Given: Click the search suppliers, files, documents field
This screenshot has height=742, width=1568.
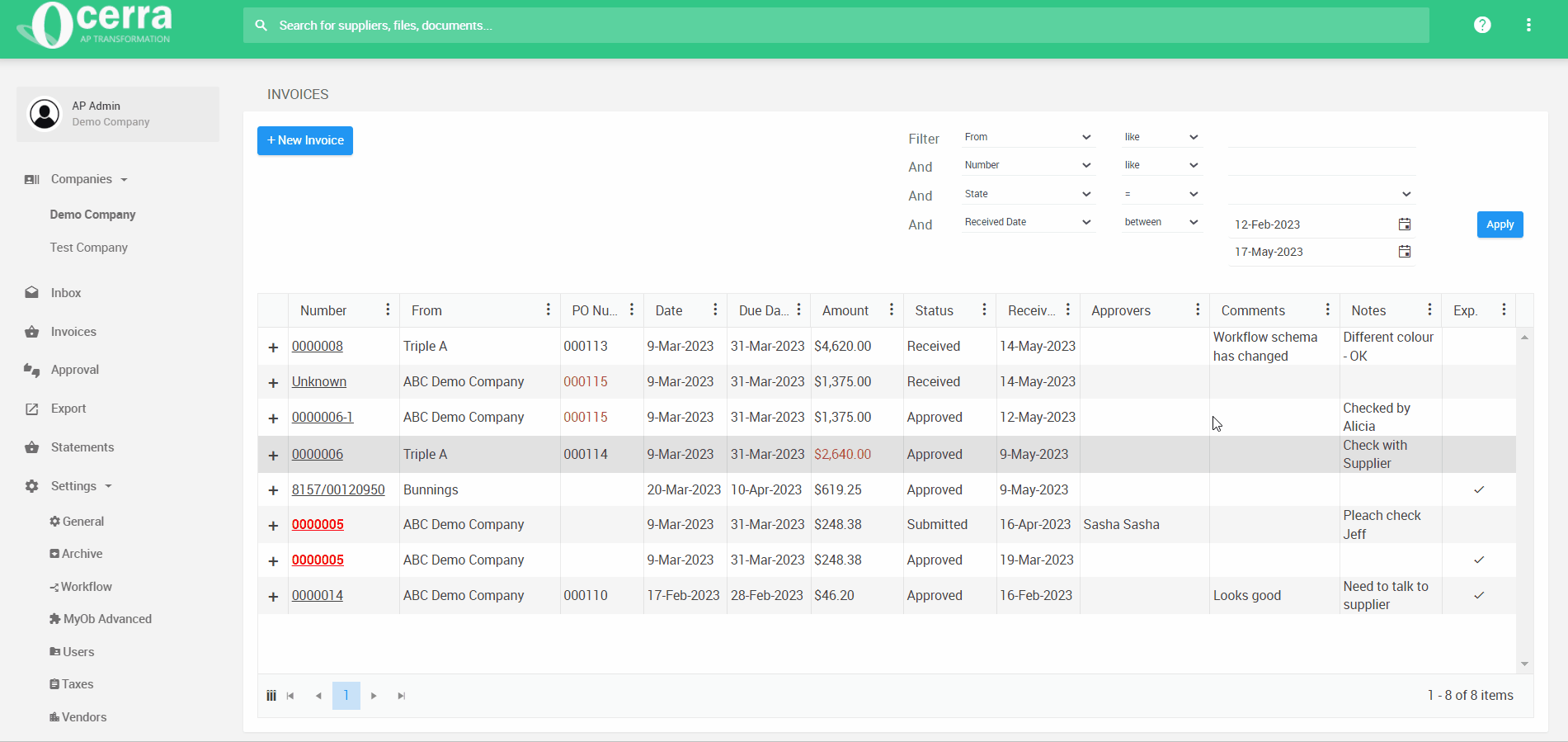Looking at the screenshot, I should 836,26.
